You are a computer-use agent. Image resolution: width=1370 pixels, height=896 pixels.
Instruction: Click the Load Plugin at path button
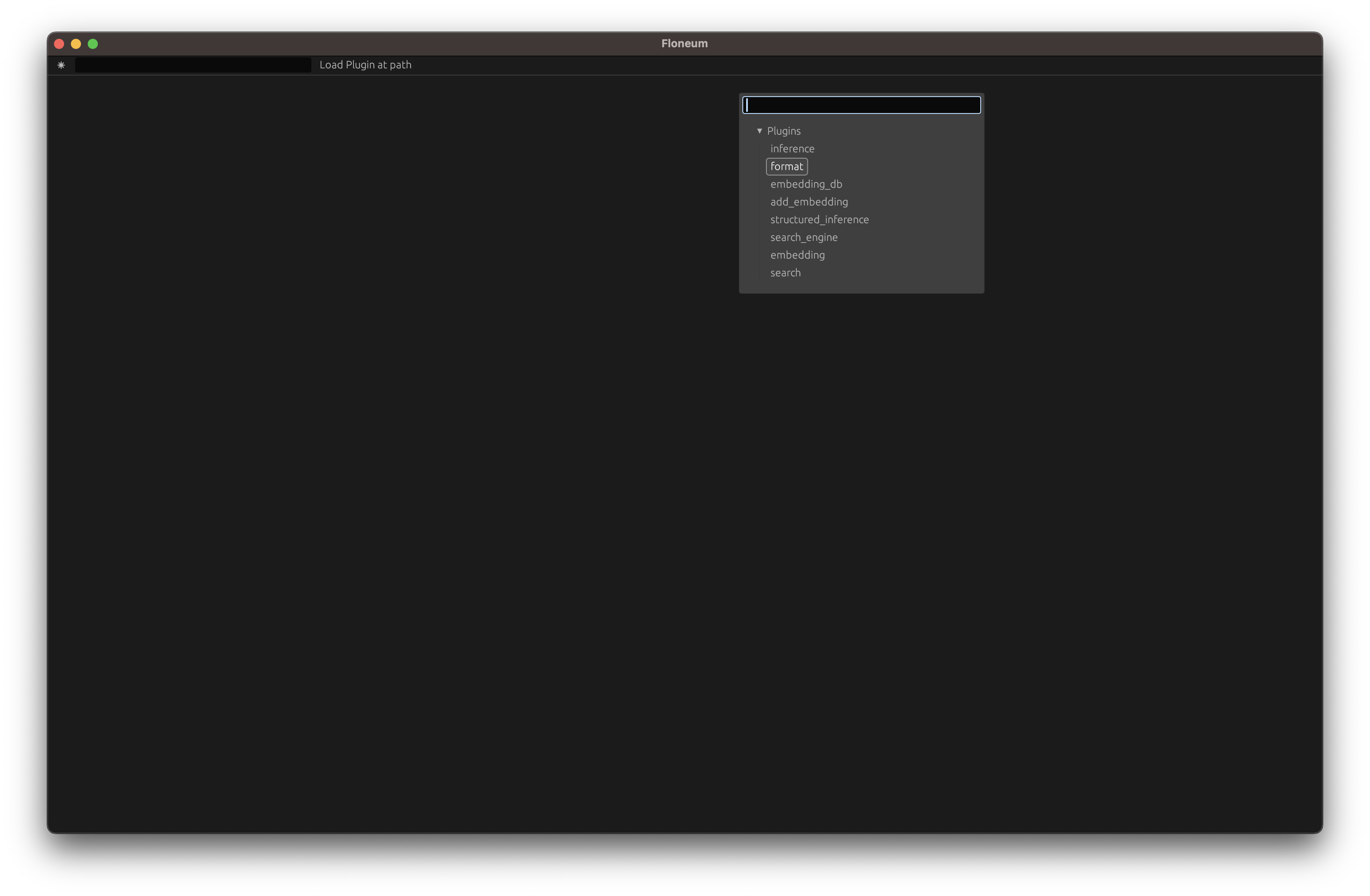pos(366,65)
